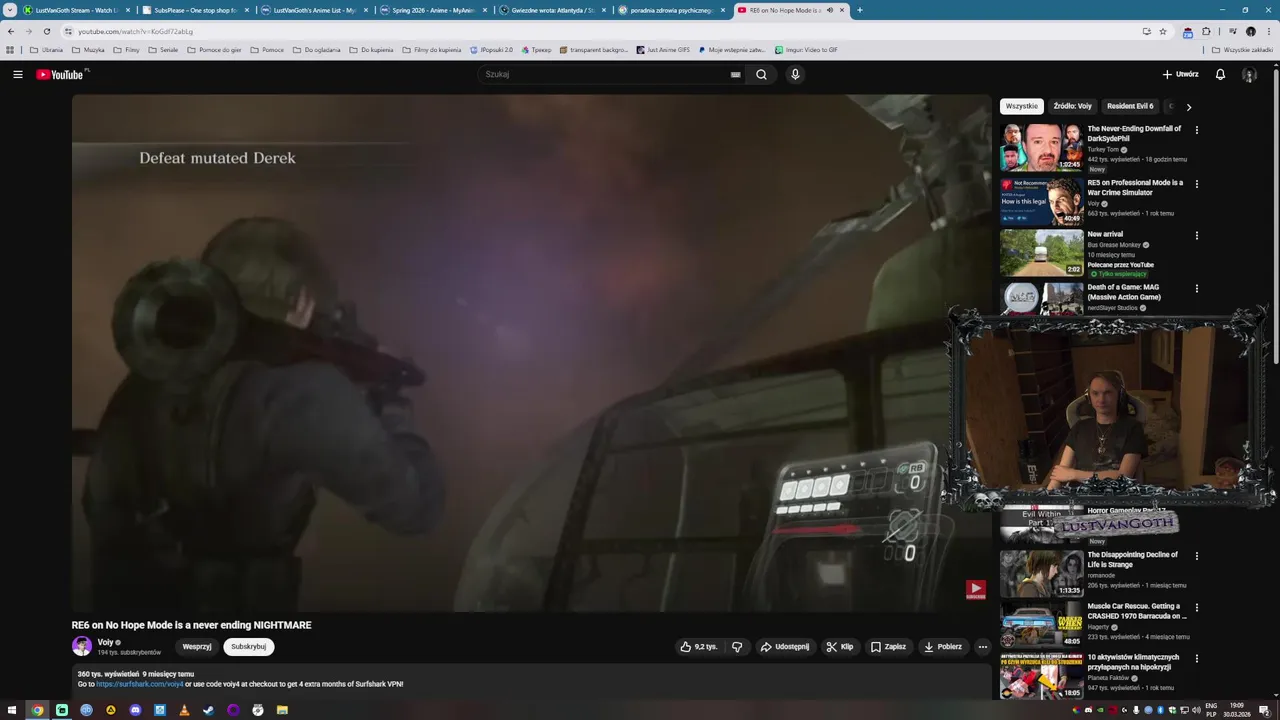The width and height of the screenshot is (1280, 720).
Task: Select Resident Evil 6 filter chip
Action: coord(1130,106)
